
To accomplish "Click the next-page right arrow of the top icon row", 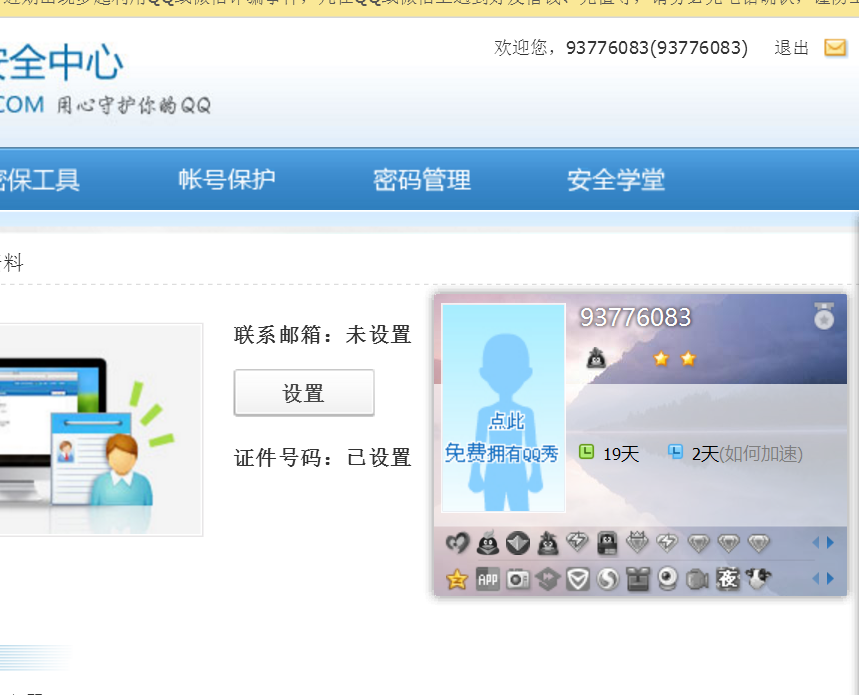I will pos(831,543).
